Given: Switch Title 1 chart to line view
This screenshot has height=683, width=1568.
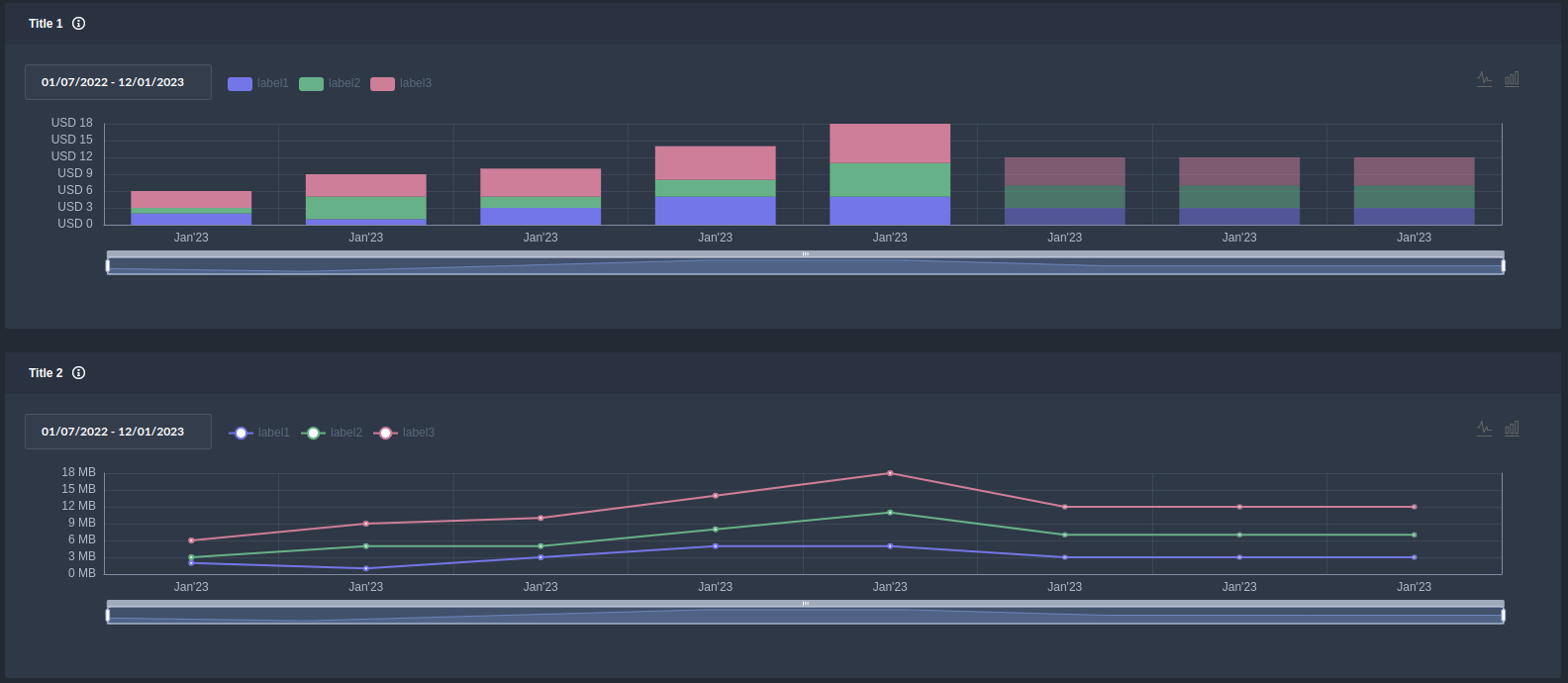Looking at the screenshot, I should [x=1484, y=79].
